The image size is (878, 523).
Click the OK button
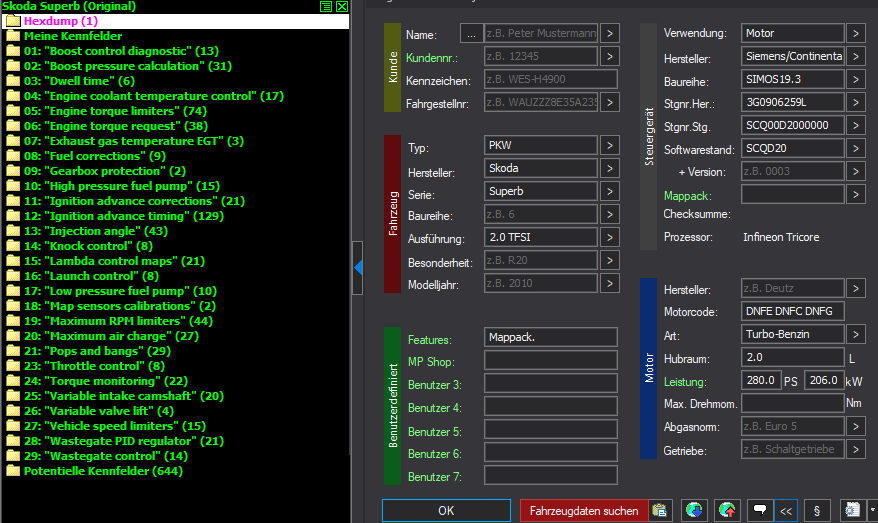(446, 511)
